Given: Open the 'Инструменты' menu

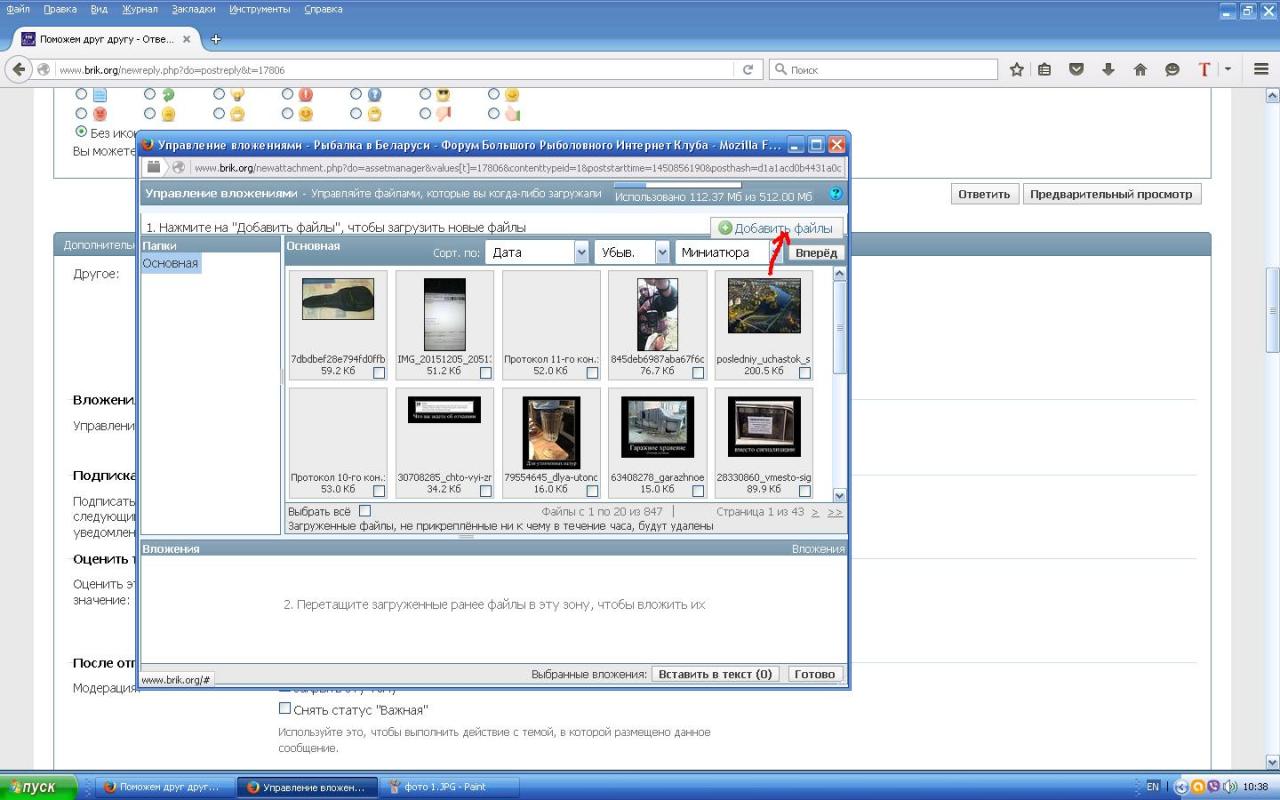Looking at the screenshot, I should 259,9.
